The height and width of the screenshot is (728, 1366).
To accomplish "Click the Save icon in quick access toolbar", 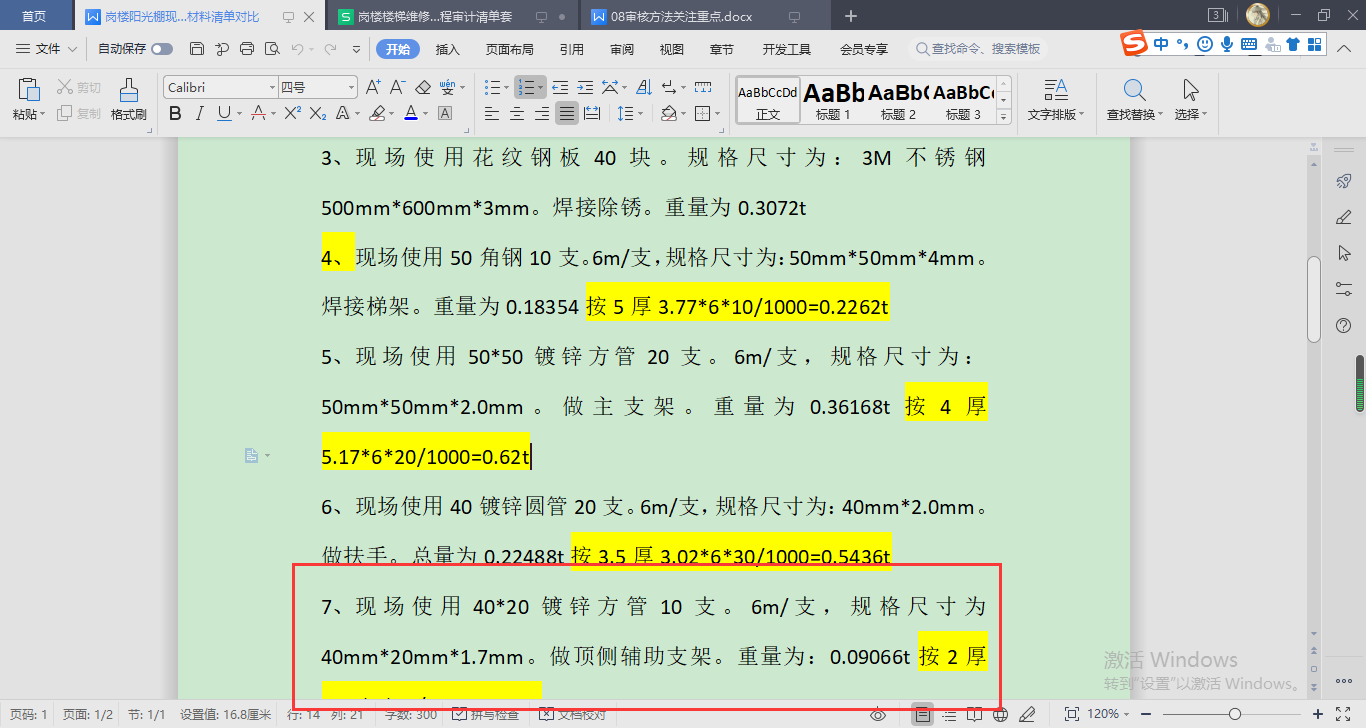I will pyautogui.click(x=197, y=49).
